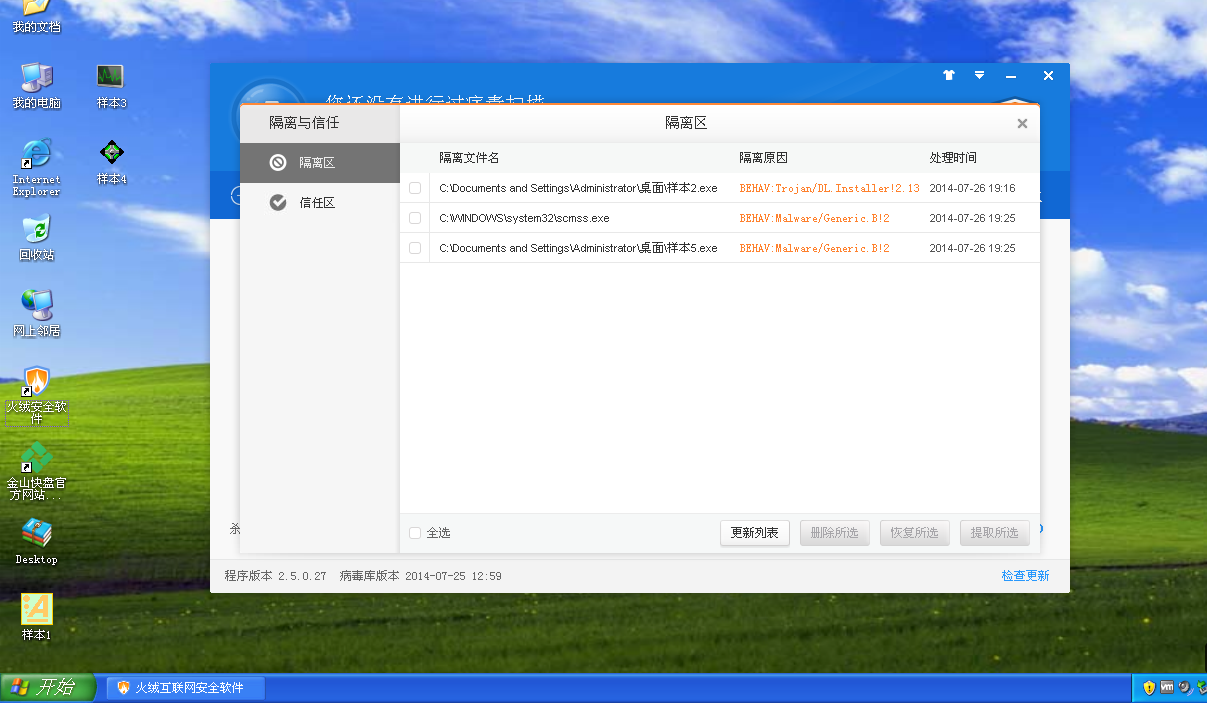
Task: Tick checkbox for scmss.exe row
Action: click(x=415, y=218)
